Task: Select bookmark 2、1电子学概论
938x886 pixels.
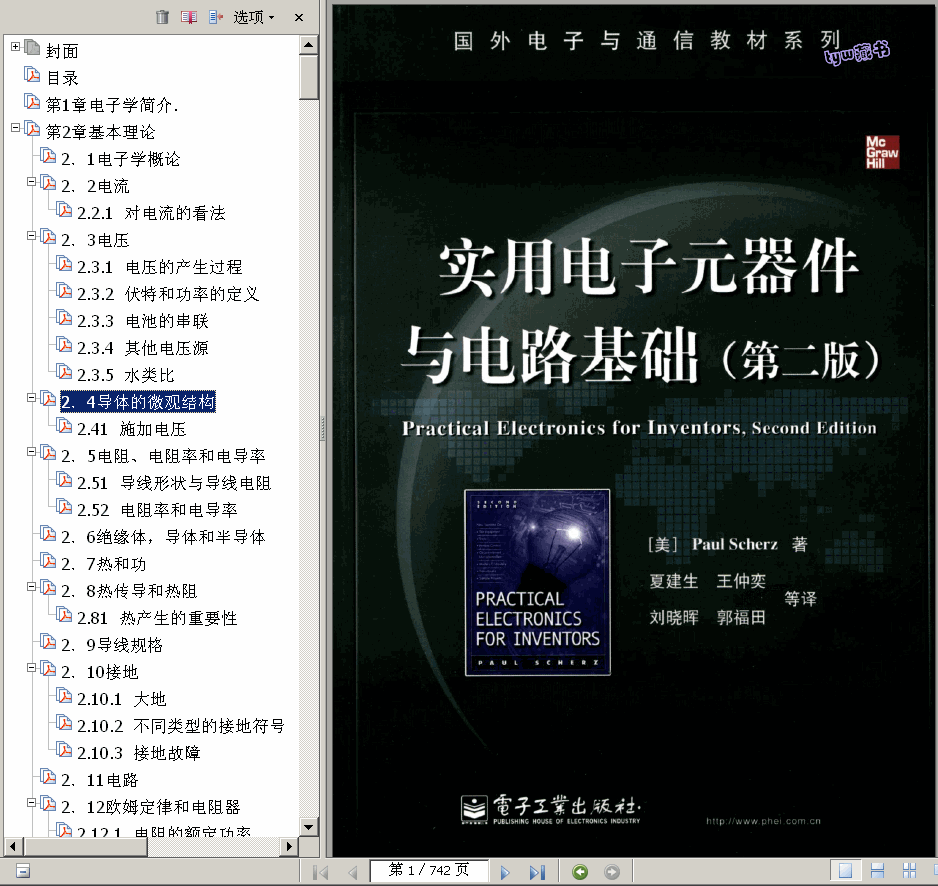Action: [120, 159]
